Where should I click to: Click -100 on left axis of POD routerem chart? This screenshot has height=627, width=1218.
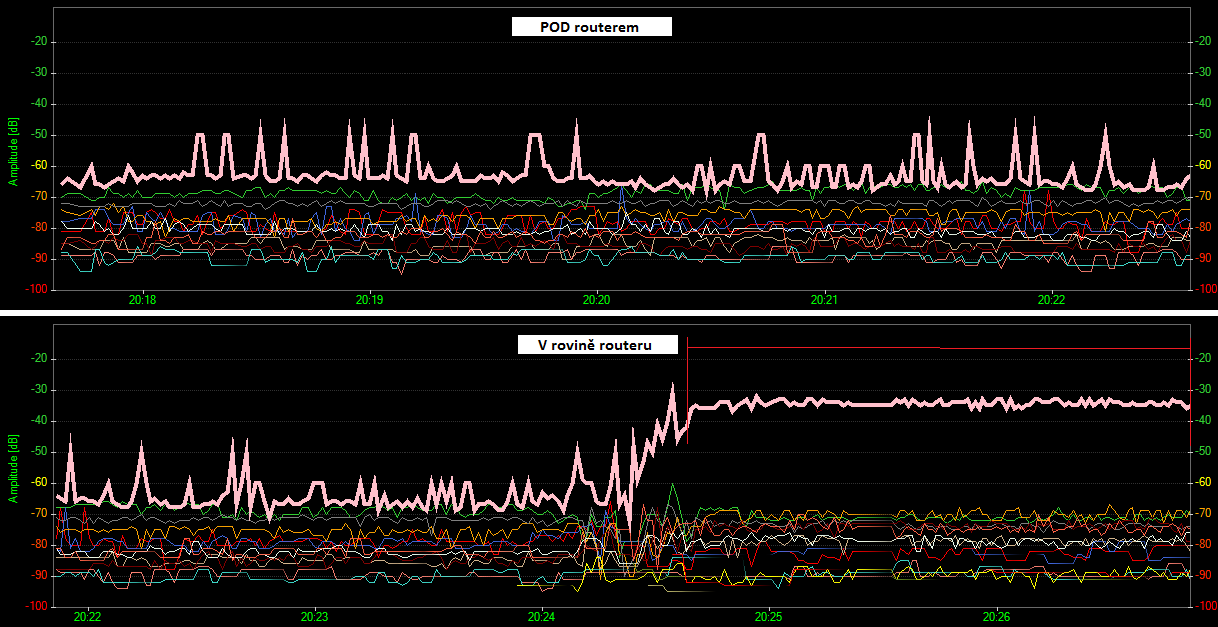[38, 289]
